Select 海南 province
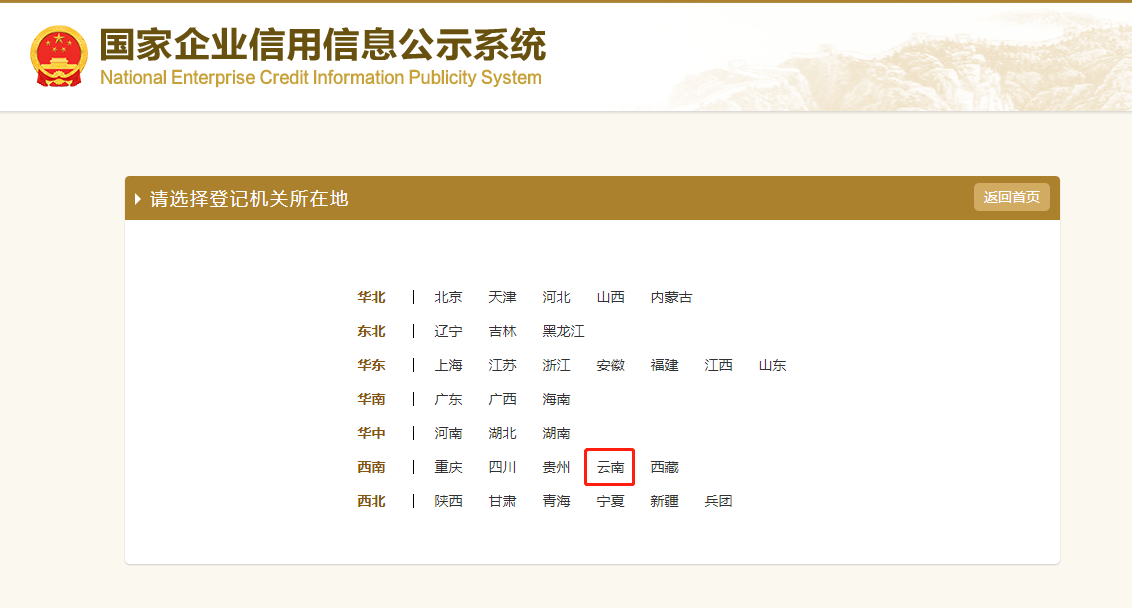 tap(557, 399)
